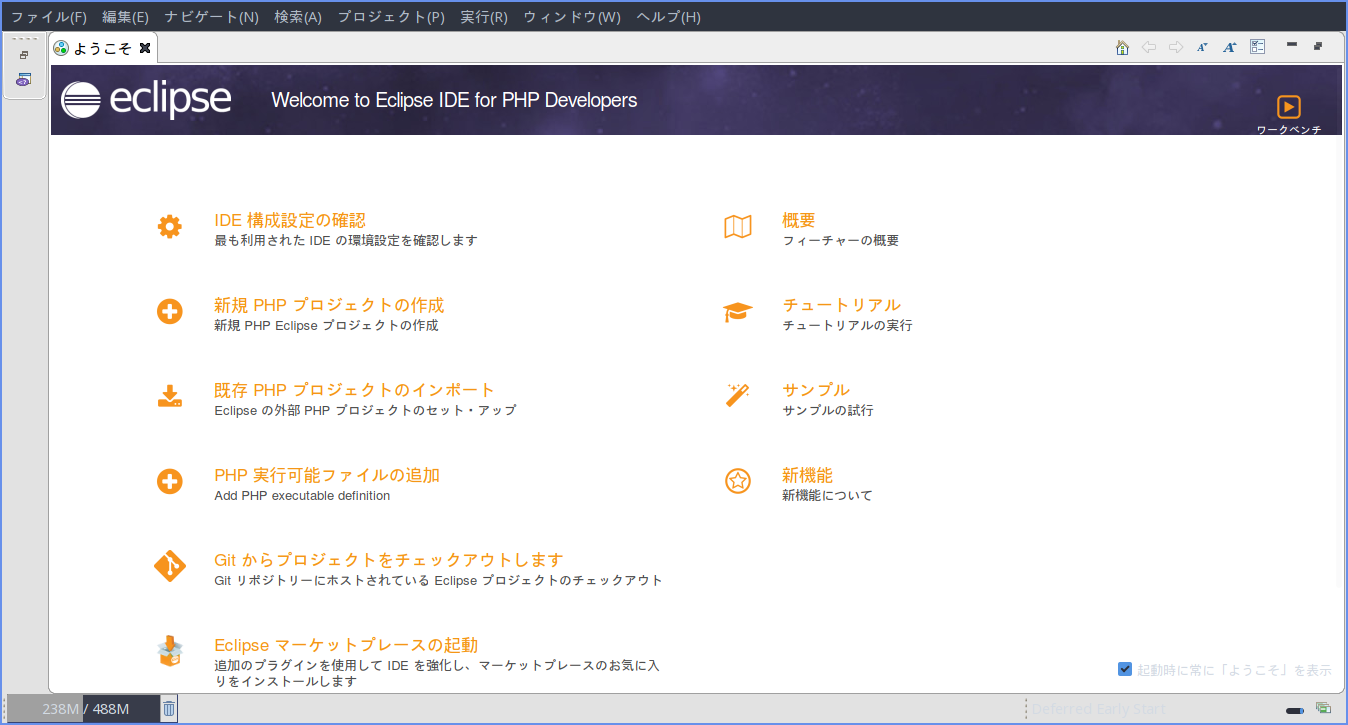Uncheck 起動時に常に「ようこそ」を表示 checkbox

point(1125,669)
